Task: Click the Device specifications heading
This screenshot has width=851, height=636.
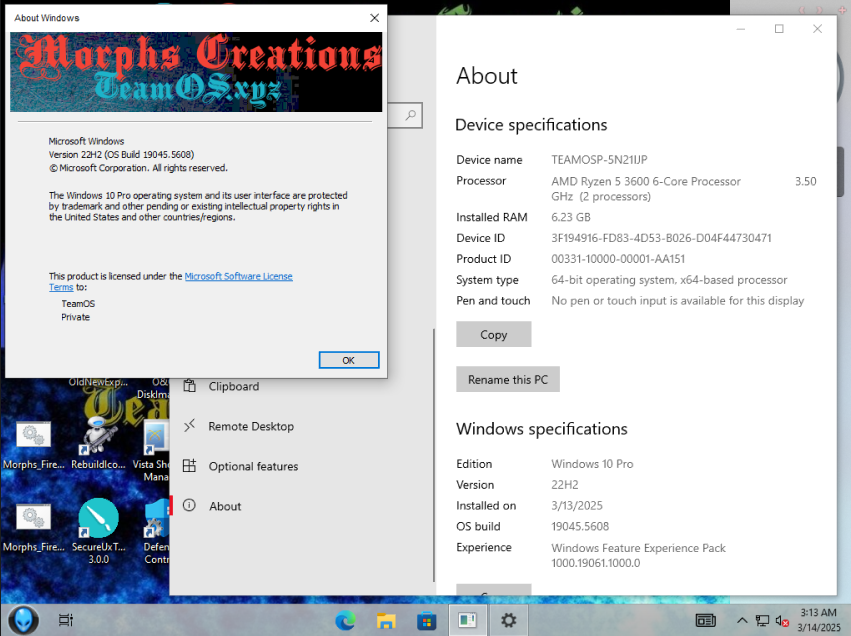Action: [531, 125]
